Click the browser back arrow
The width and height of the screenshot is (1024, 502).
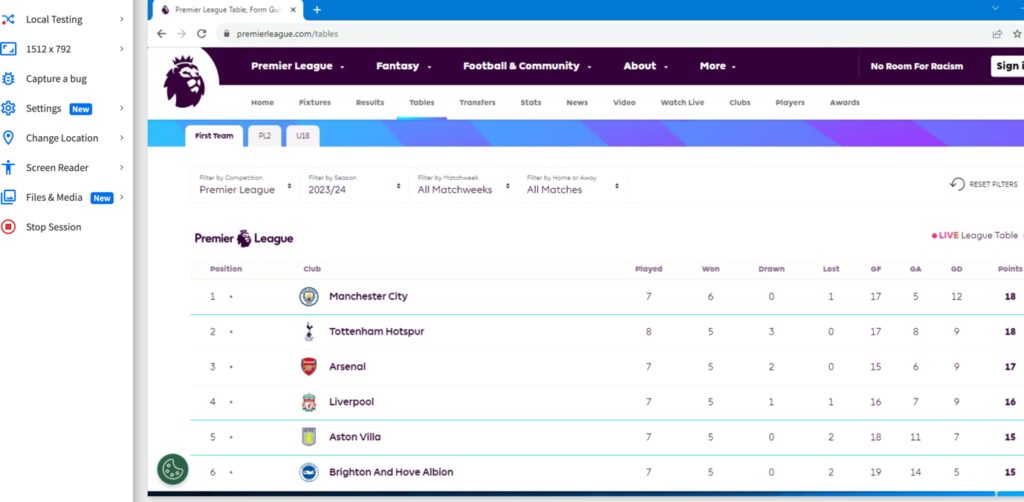coord(161,34)
